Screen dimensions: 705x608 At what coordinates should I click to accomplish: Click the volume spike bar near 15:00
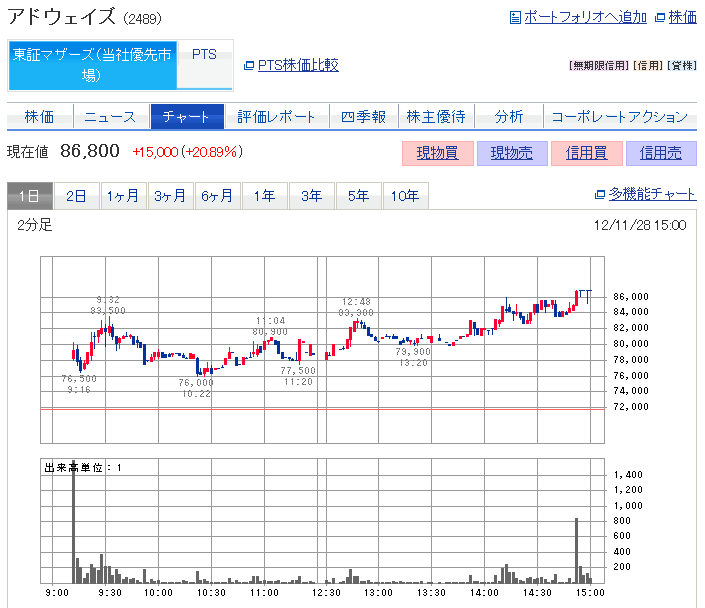(577, 550)
